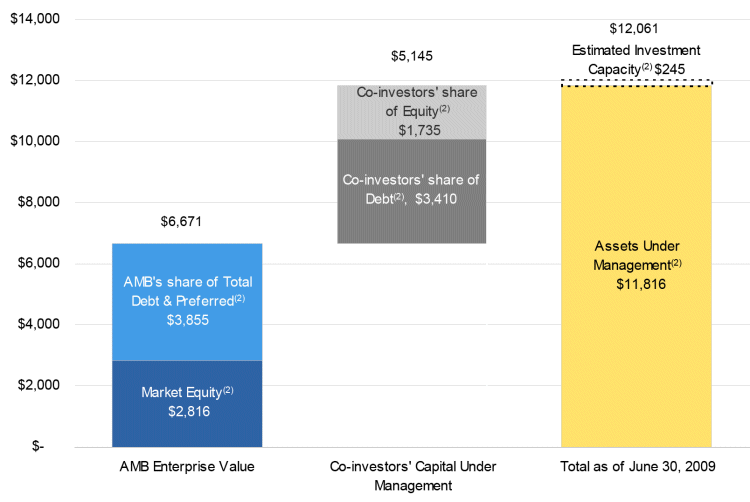Viewport: 750px width, 502px height.
Task: Select the Estimated Investment Capacity $245 label
Action: (636, 58)
